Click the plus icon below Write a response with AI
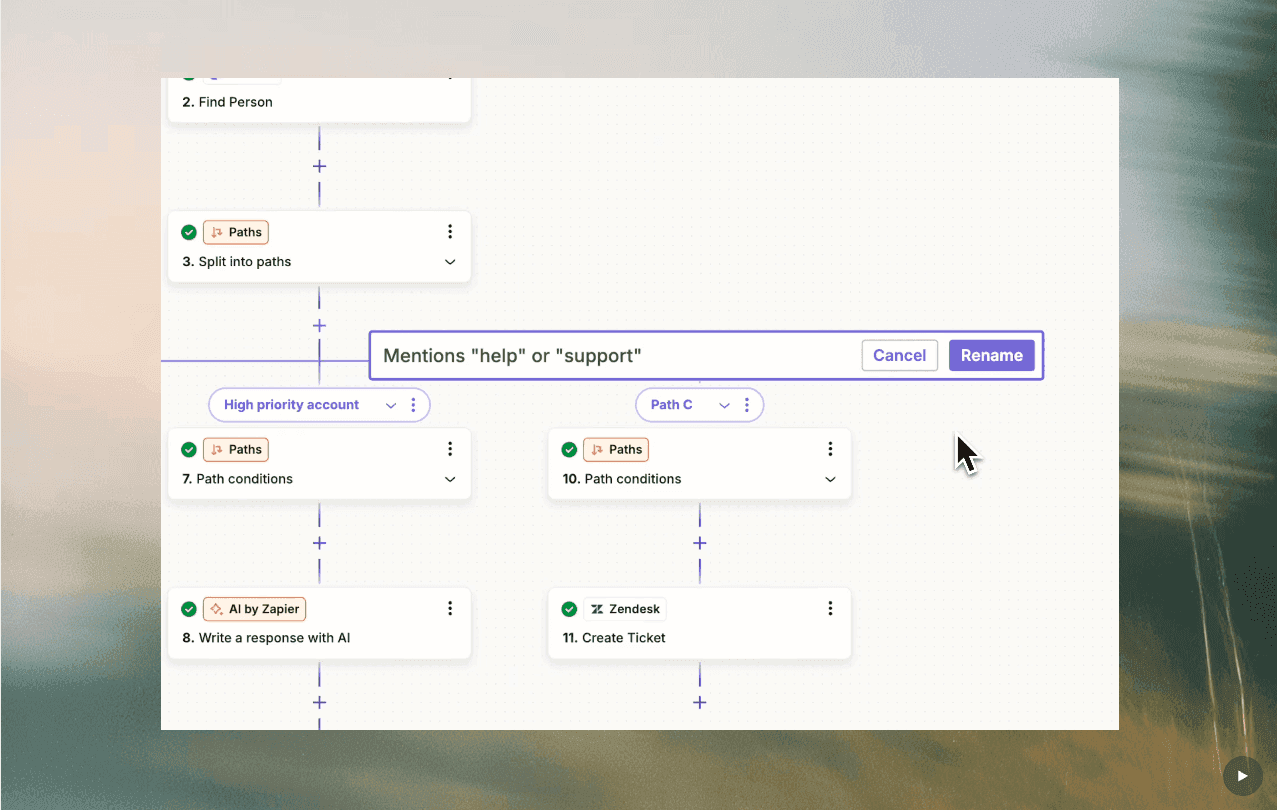This screenshot has height=810, width=1277. (319, 702)
